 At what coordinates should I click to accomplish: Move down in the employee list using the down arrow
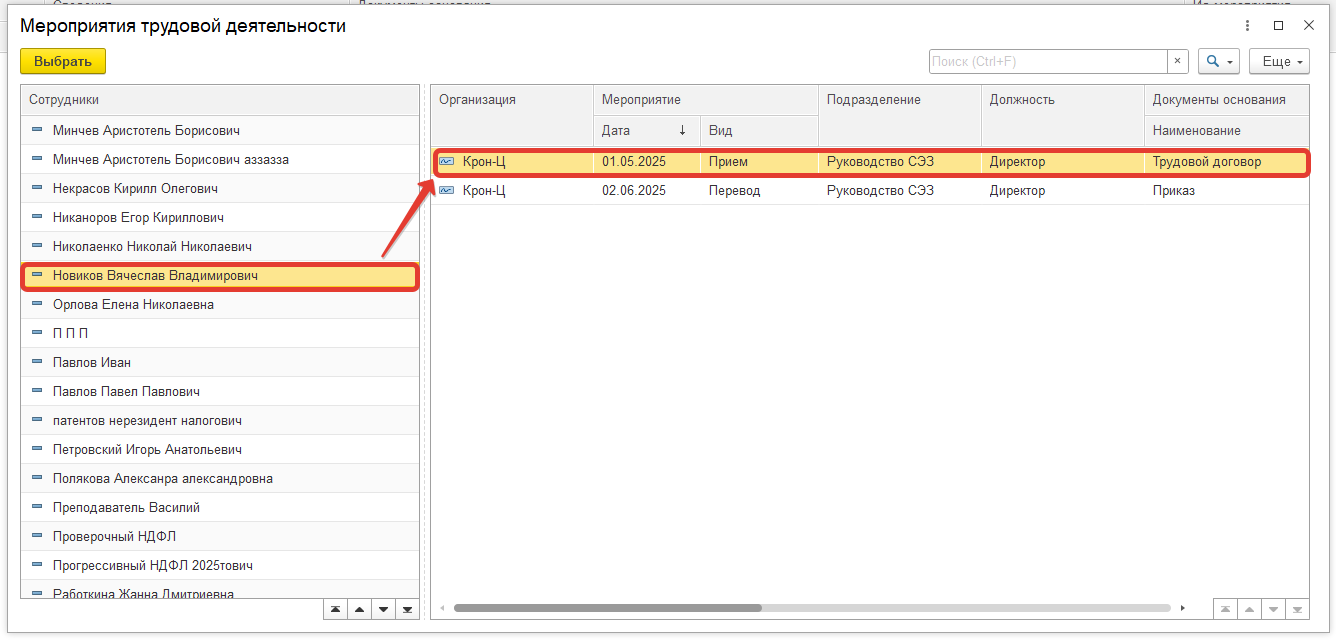(383, 608)
